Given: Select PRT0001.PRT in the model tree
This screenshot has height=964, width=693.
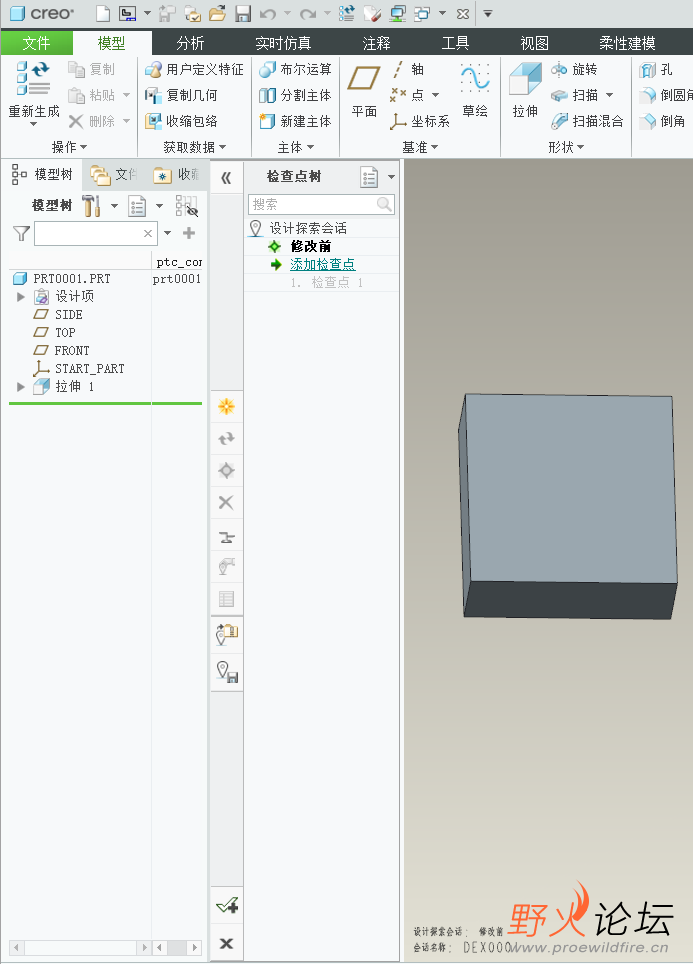Looking at the screenshot, I should pos(72,279).
